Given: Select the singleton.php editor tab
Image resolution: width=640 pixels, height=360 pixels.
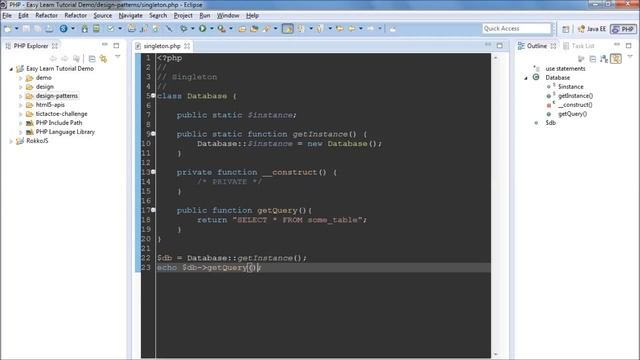Looking at the screenshot, I should point(162,46).
